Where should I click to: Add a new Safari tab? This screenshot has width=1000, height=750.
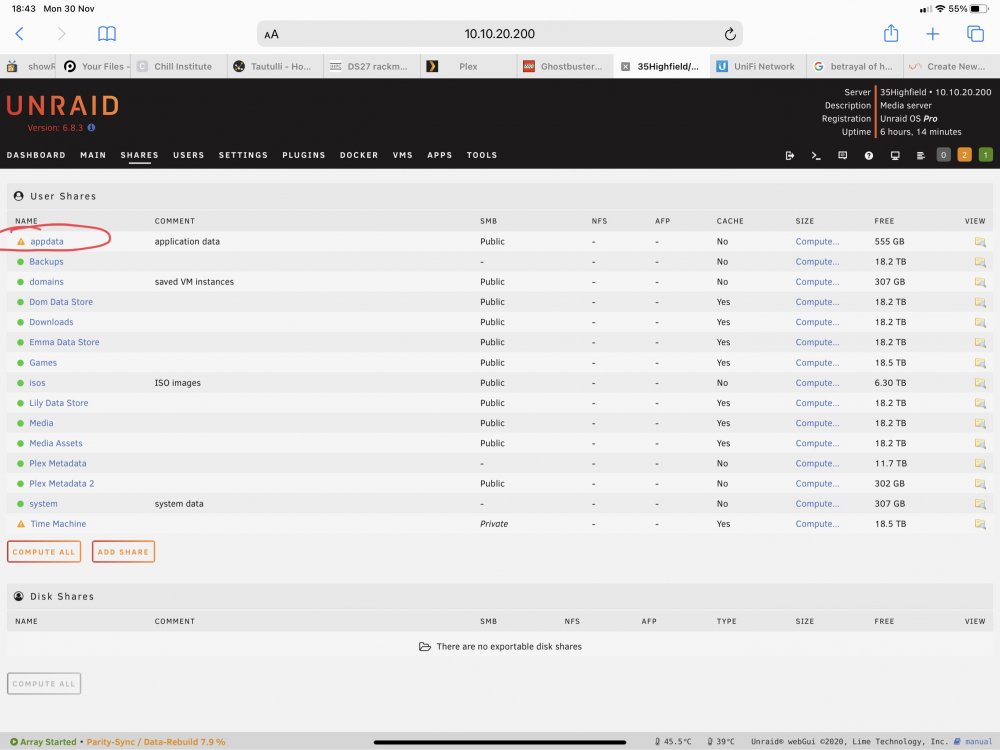932,34
